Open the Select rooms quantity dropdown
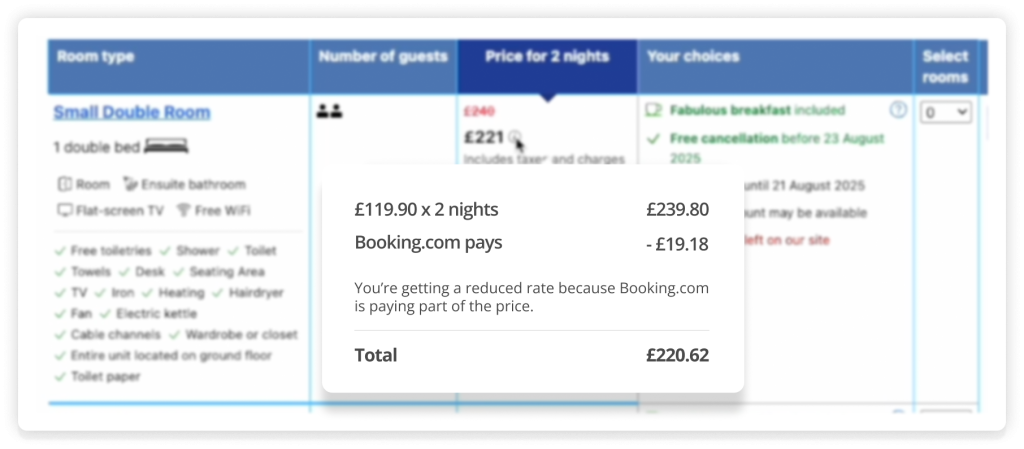This screenshot has width=1024, height=449. 946,113
